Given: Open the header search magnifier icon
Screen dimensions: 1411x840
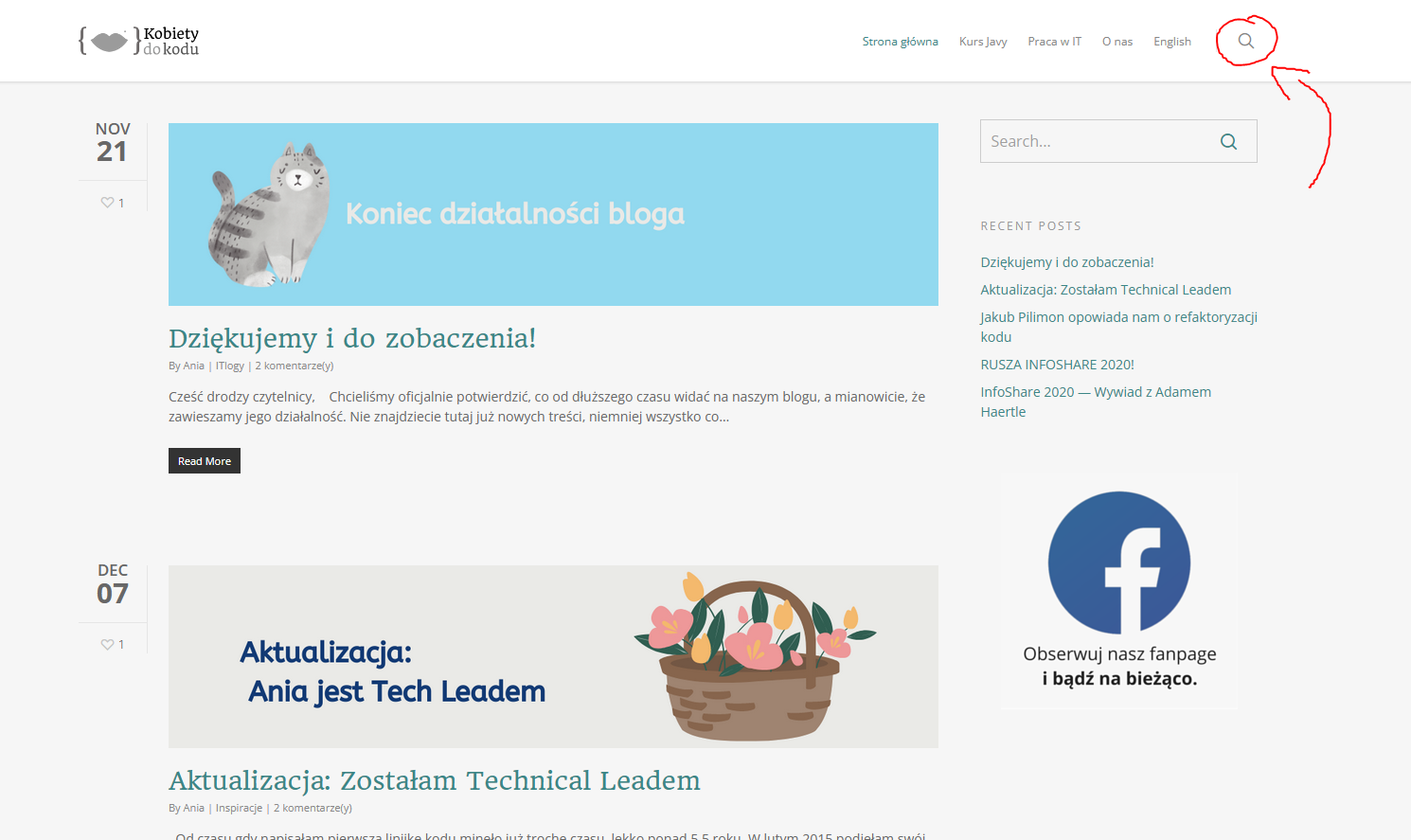Looking at the screenshot, I should point(1246,41).
